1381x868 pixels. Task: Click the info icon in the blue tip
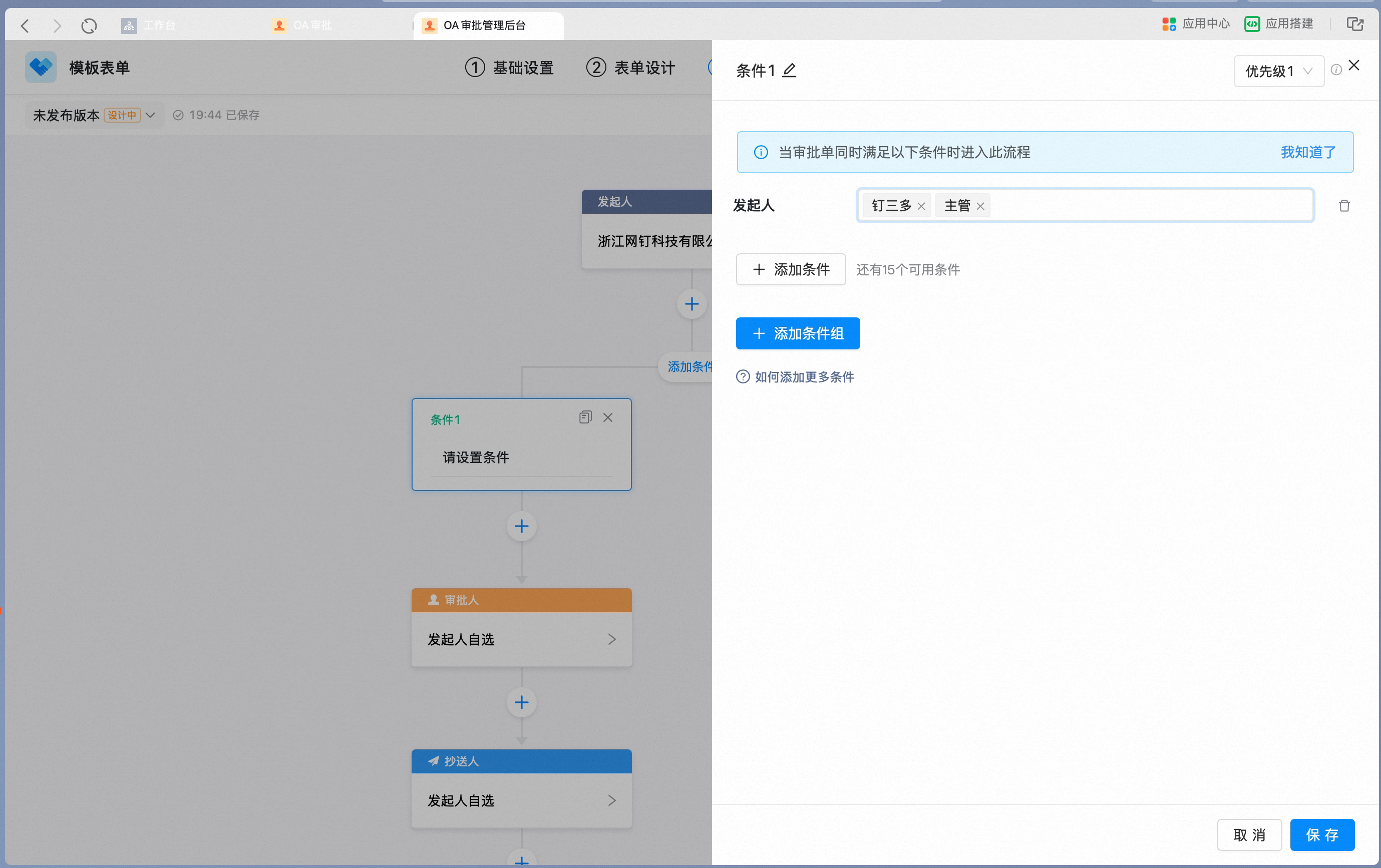pos(761,152)
